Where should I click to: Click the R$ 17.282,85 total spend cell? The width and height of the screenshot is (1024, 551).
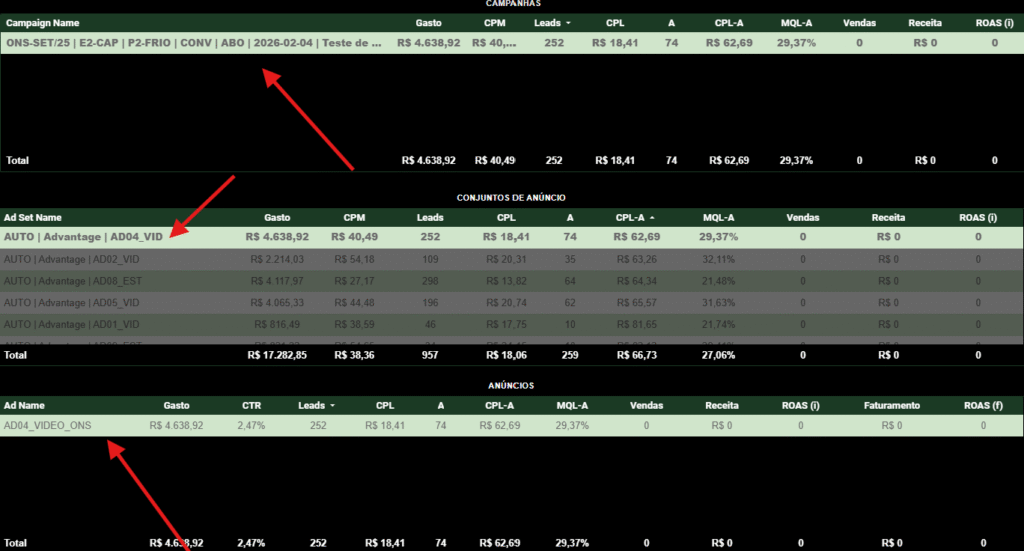[x=277, y=354]
